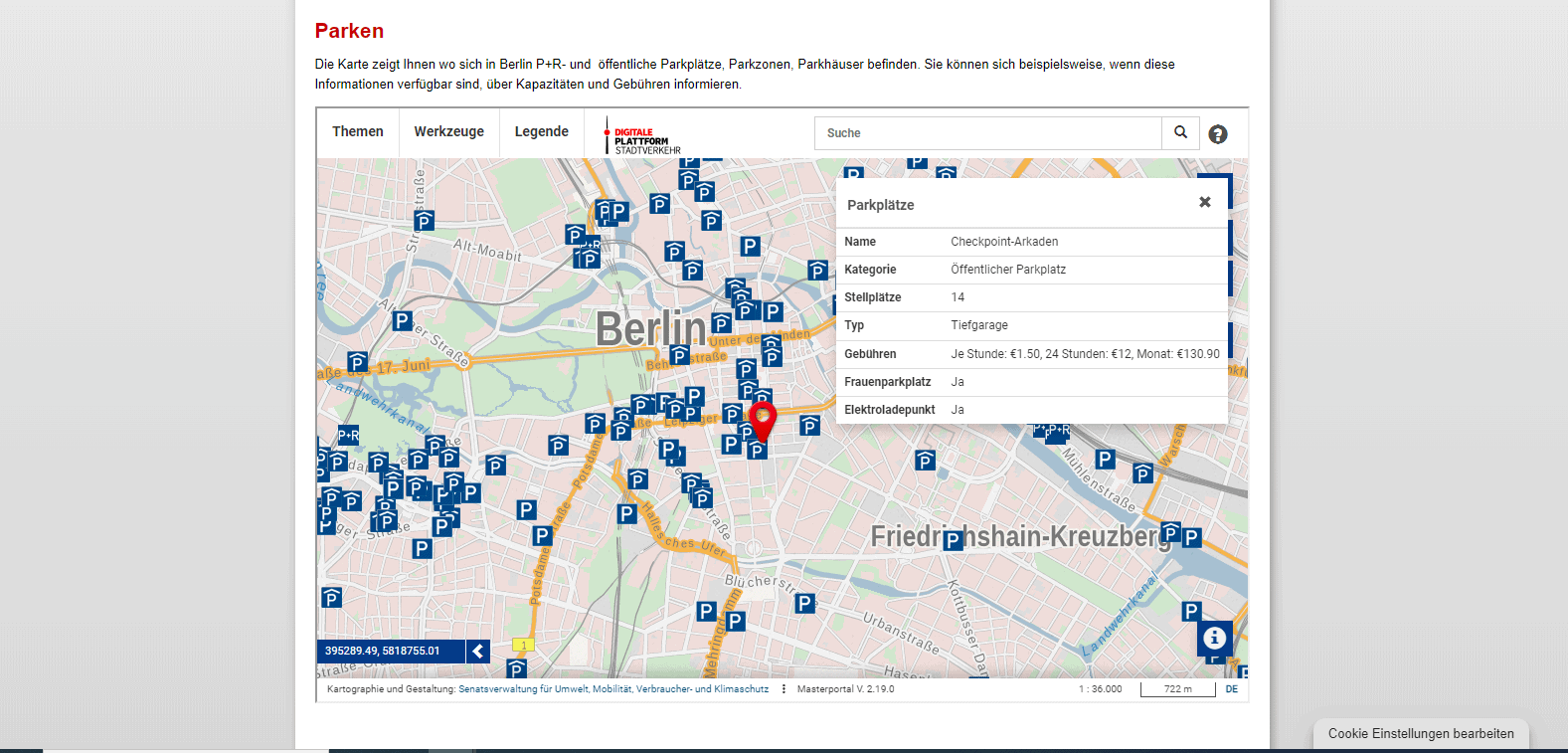This screenshot has height=753, width=1568.
Task: Click the 1:36.000 map scale indicator
Action: [1100, 689]
